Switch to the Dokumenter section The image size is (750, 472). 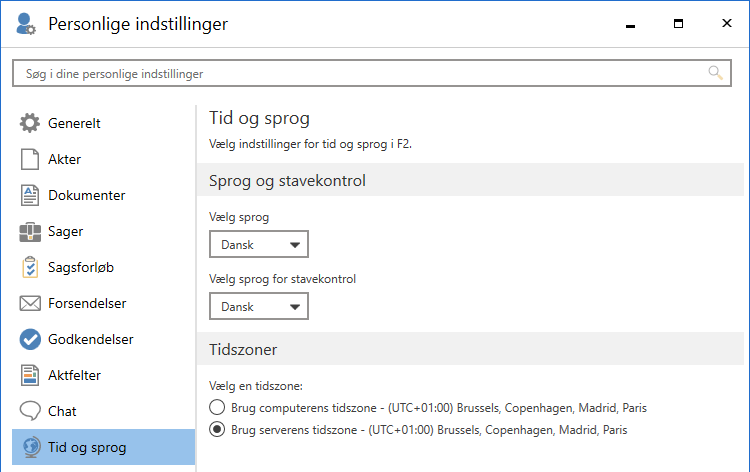coord(87,195)
